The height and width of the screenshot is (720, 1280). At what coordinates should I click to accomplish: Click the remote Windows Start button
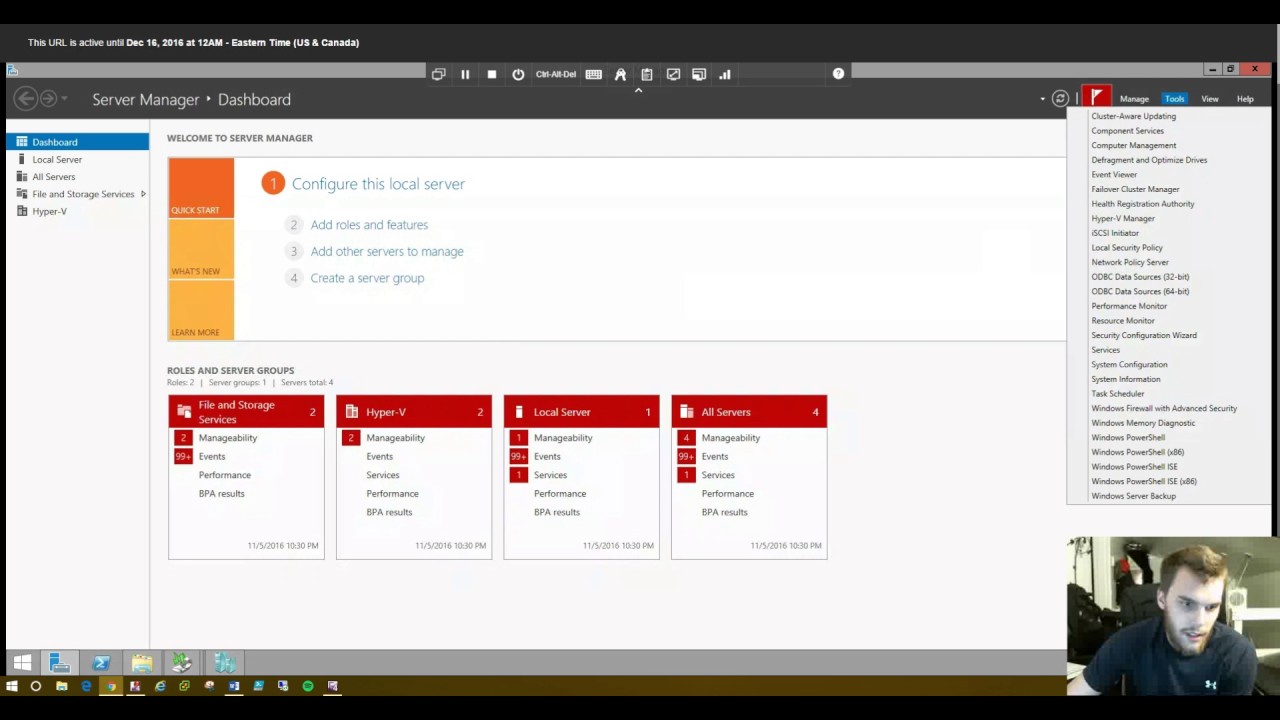pyautogui.click(x=22, y=662)
